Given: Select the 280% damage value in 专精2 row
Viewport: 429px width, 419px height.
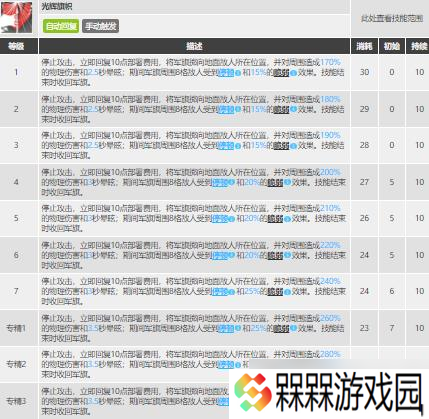Looking at the screenshot, I should click(x=330, y=354).
